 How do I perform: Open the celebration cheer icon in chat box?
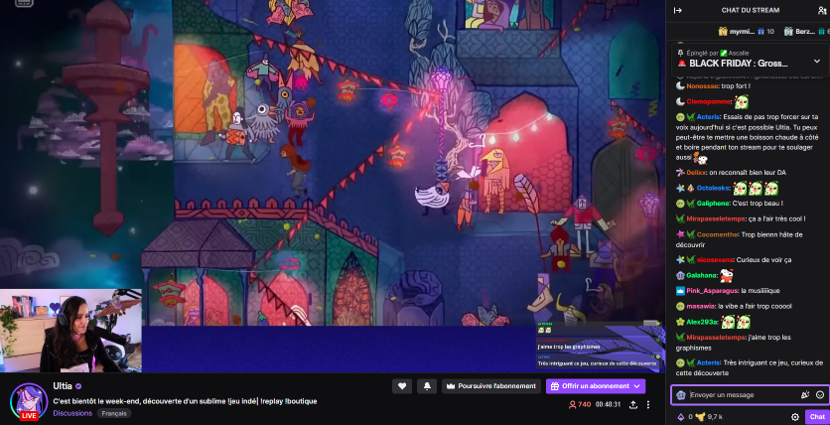tap(805, 395)
